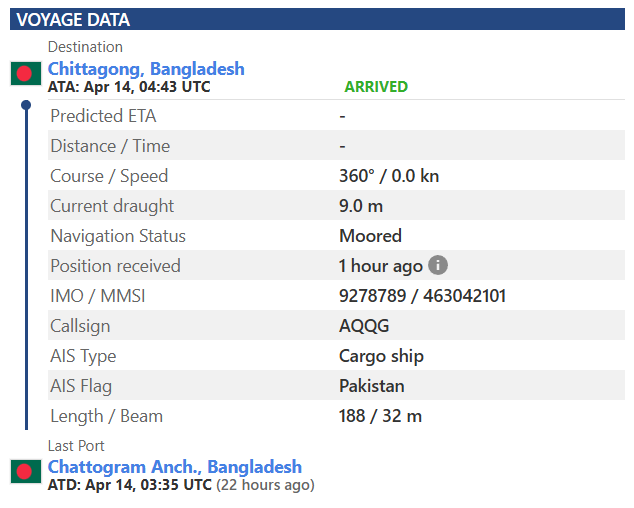This screenshot has height=508, width=634.
Task: Open the Chittagong, Bangladesh destination link
Action: tap(146, 69)
